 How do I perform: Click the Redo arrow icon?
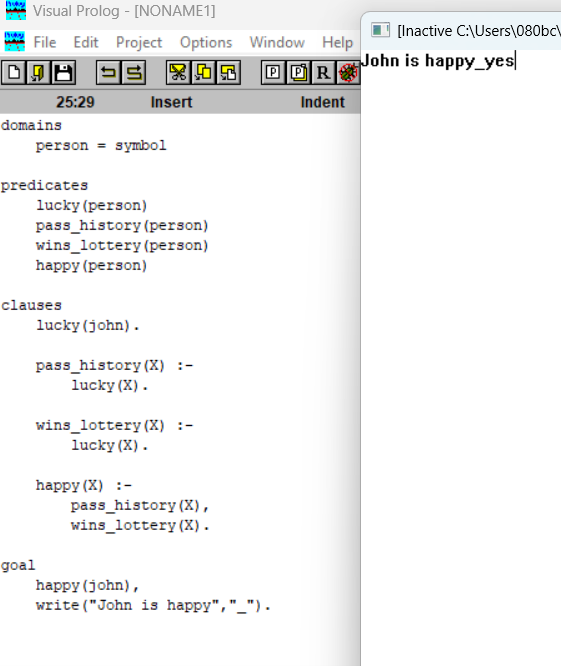(134, 73)
